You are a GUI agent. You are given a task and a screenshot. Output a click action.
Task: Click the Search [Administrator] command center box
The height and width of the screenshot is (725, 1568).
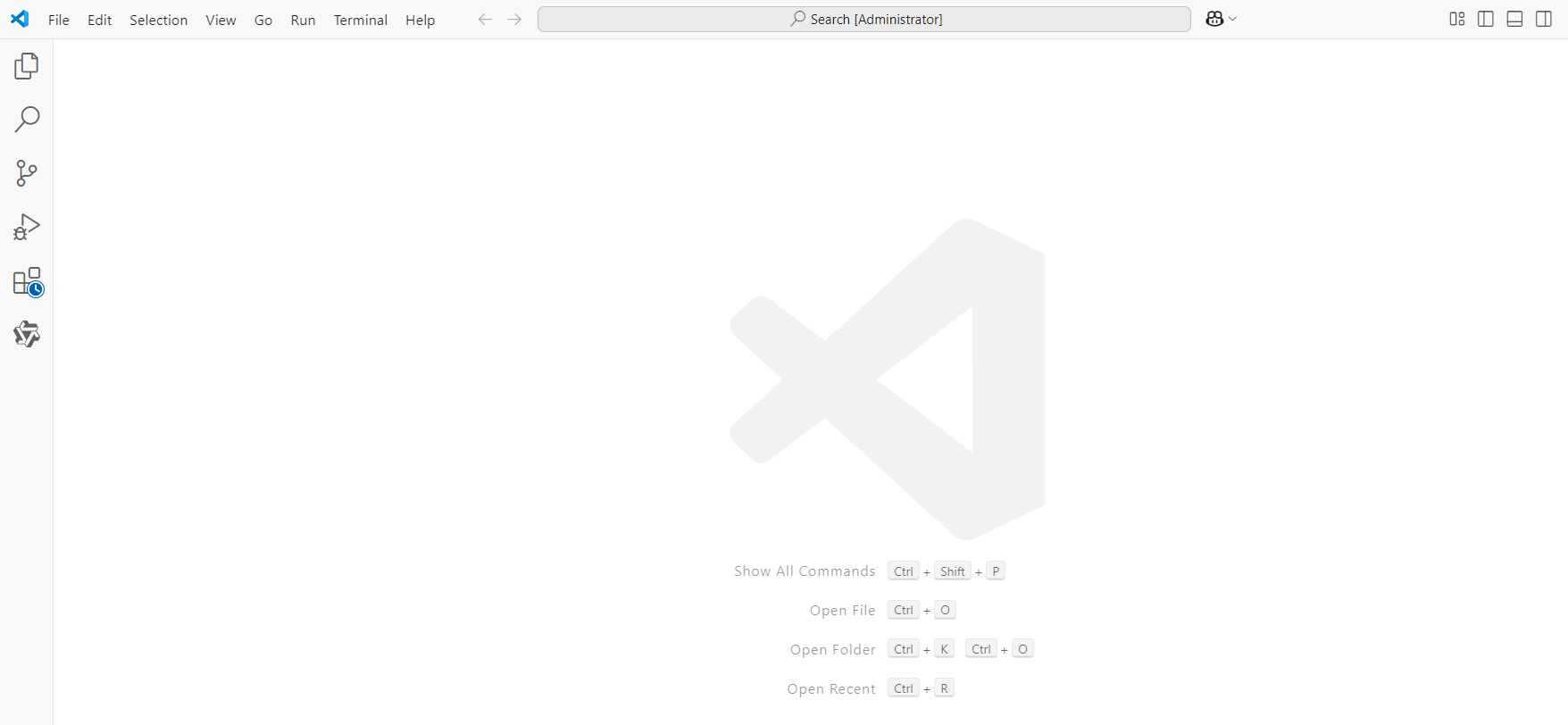(864, 19)
